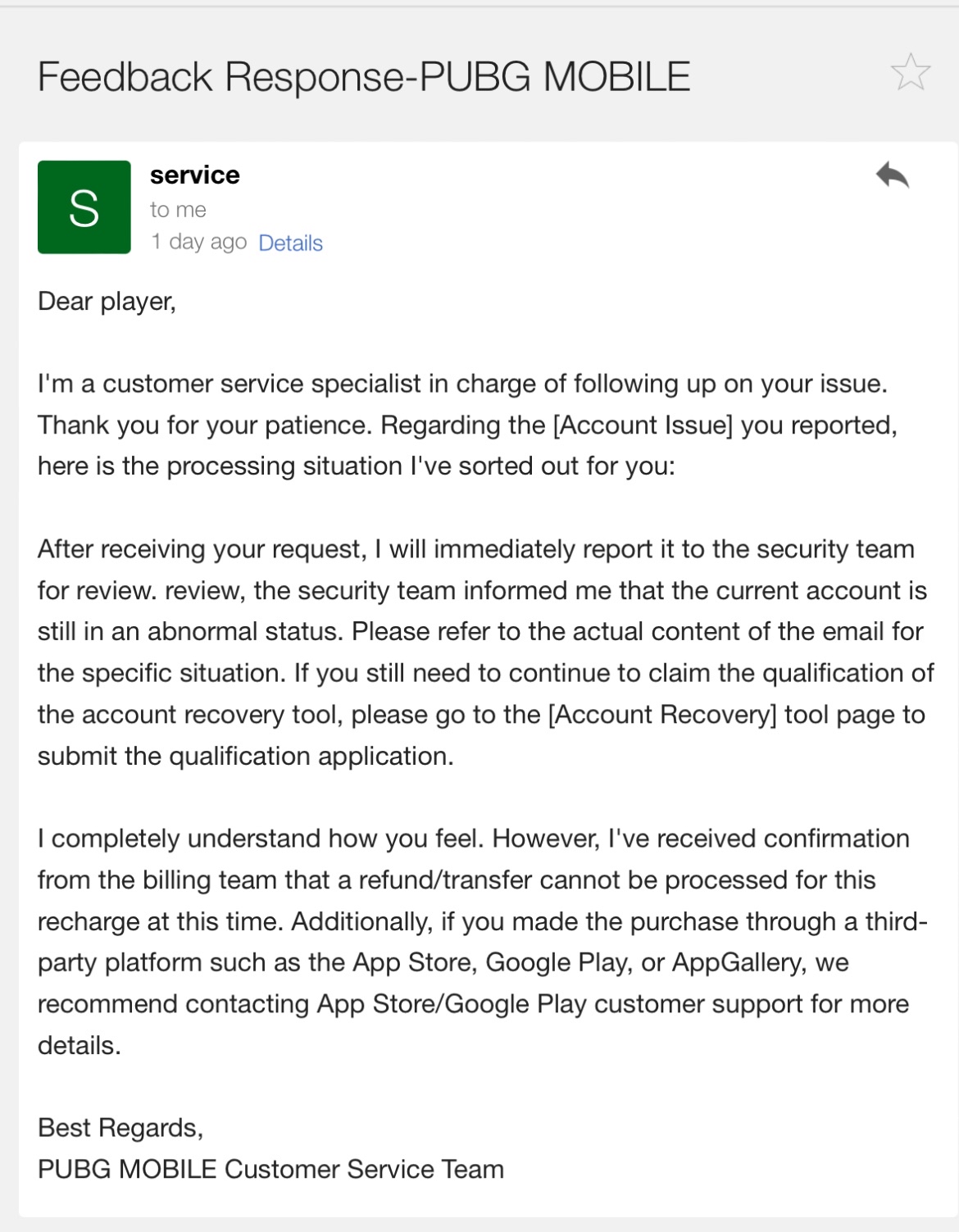Click the "[Account Recovery]" tool page text

pos(662,715)
